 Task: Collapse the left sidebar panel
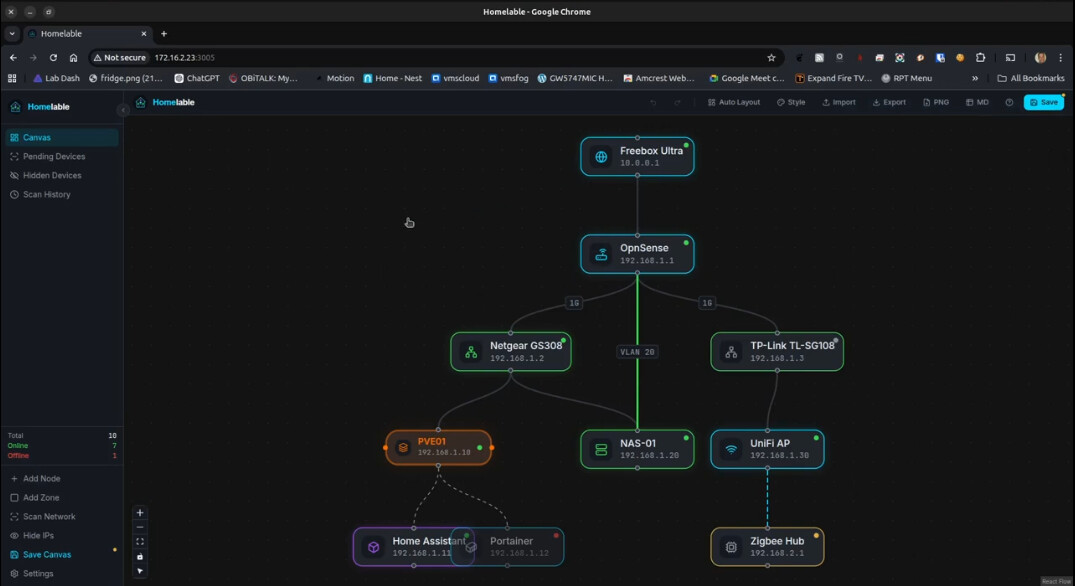coord(123,110)
